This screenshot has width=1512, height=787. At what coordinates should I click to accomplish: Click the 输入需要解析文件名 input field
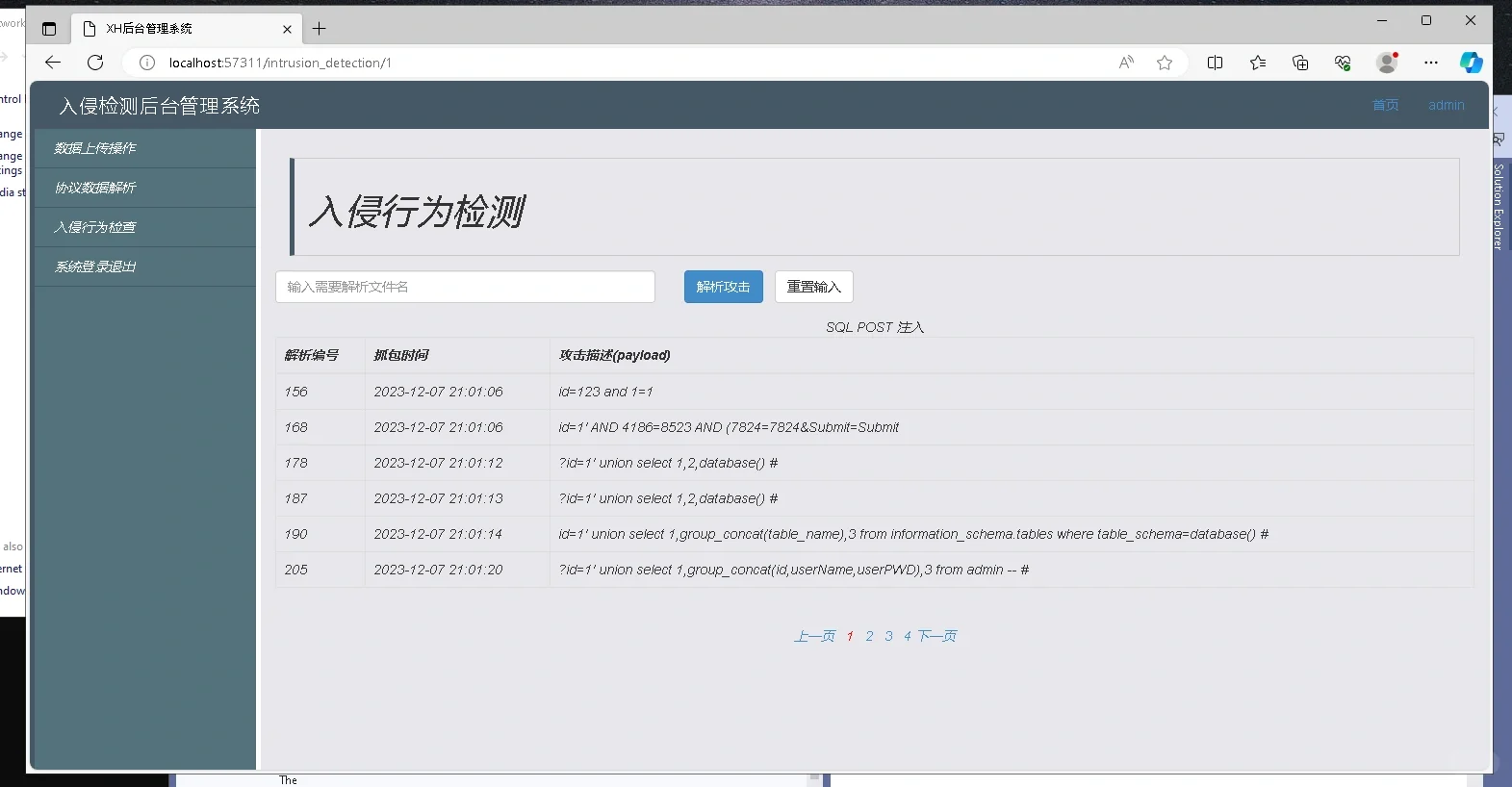465,287
